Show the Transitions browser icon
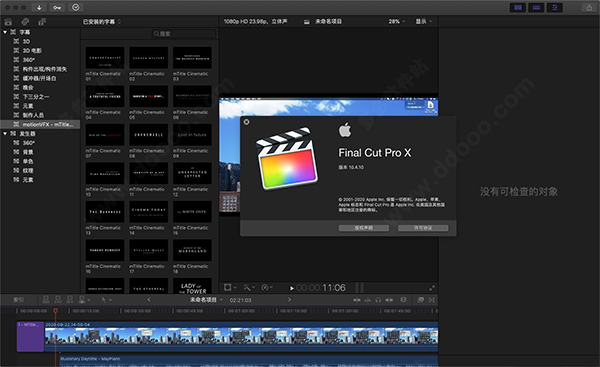This screenshot has height=367, width=600. point(432,300)
